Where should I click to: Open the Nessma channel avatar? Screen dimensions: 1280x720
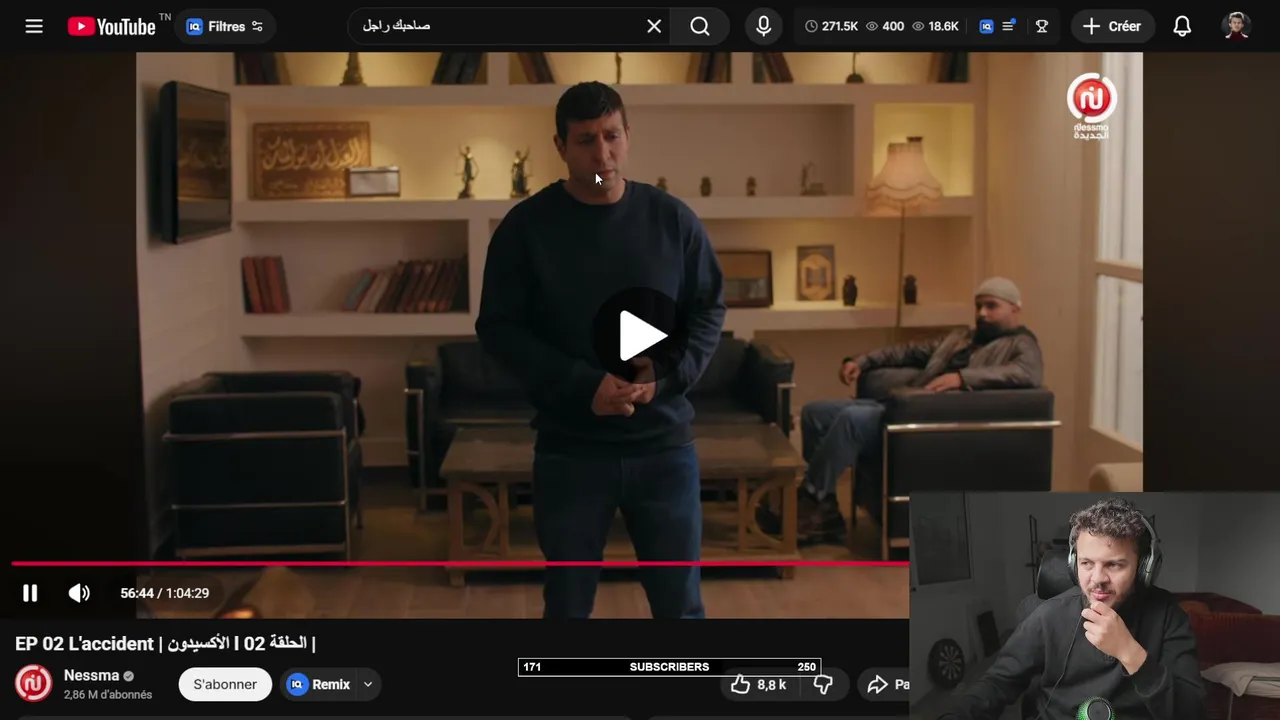33,684
